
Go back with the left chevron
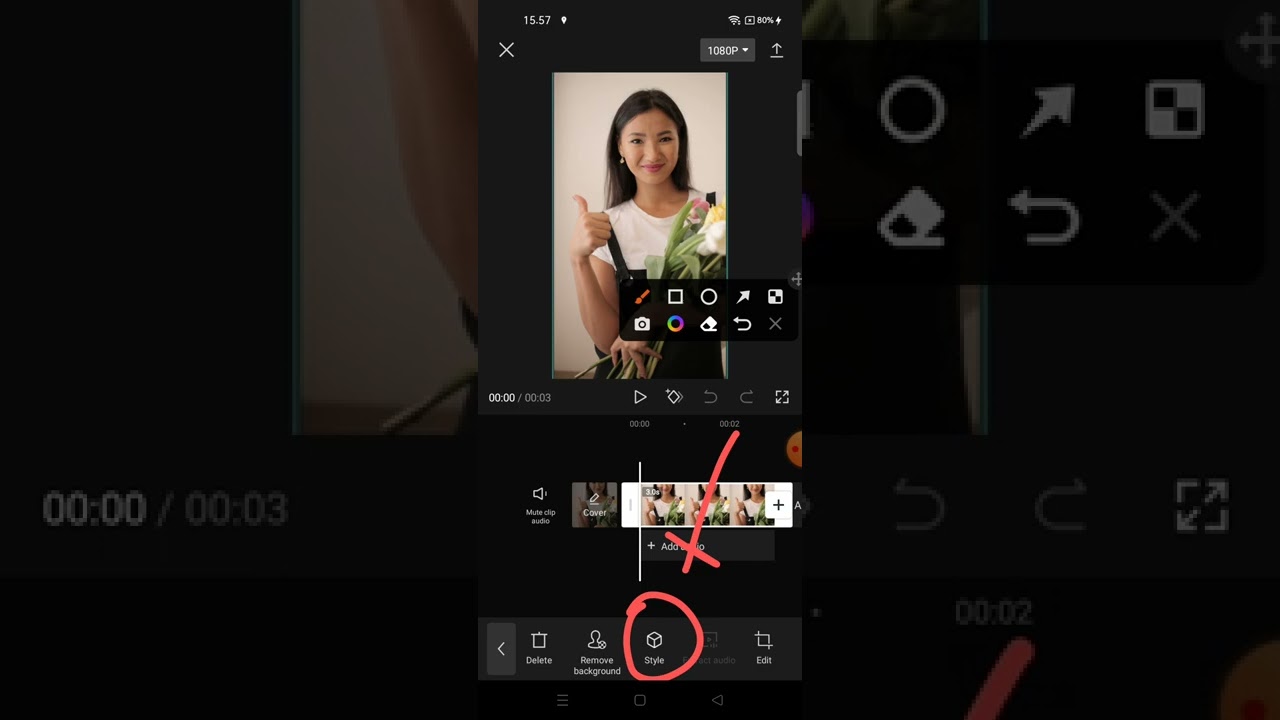(501, 648)
